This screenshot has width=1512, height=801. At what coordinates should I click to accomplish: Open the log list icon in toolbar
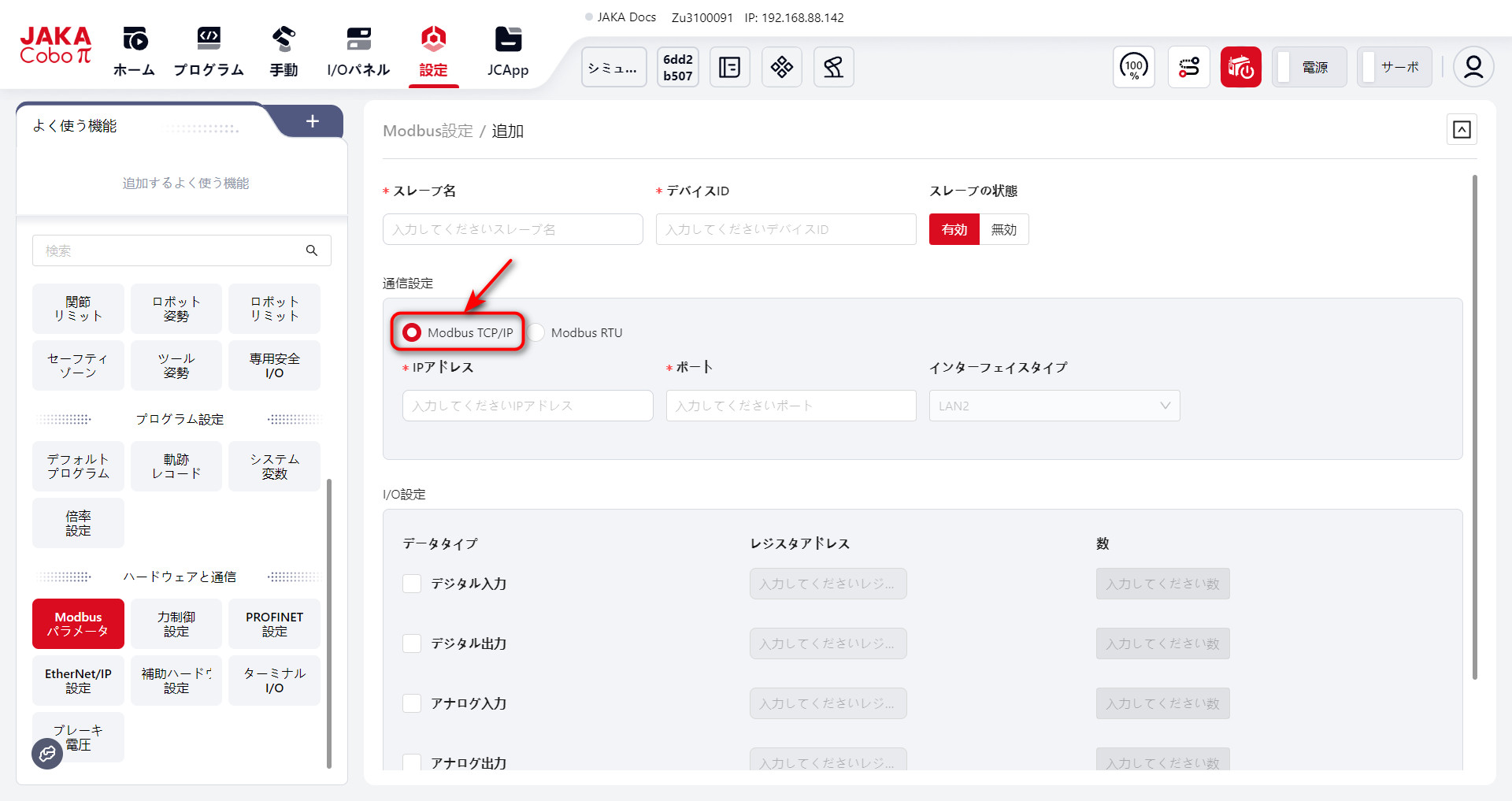click(x=729, y=68)
